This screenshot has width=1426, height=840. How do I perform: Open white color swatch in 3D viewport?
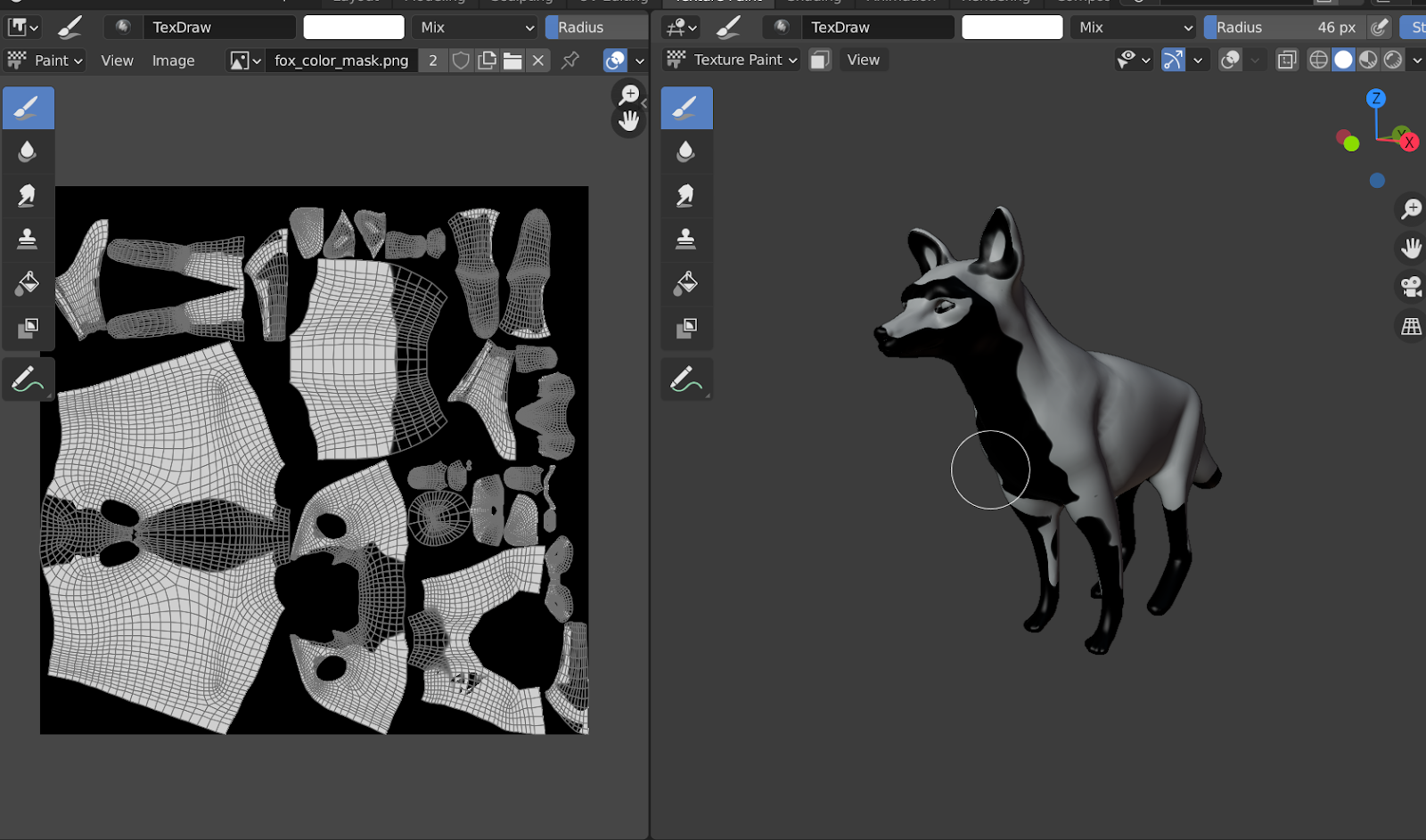[1012, 28]
